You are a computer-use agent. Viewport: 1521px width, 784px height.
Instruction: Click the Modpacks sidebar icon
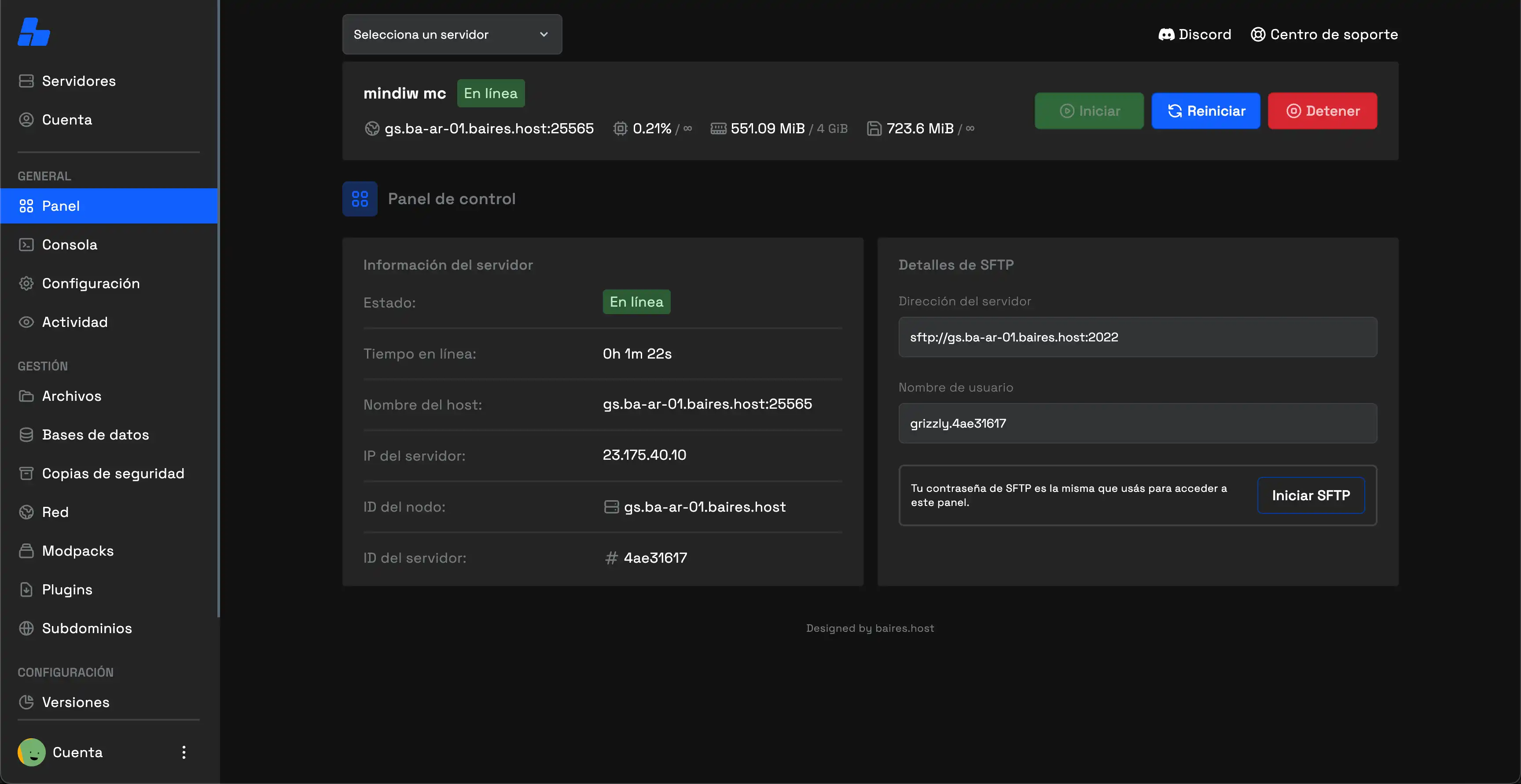point(26,551)
